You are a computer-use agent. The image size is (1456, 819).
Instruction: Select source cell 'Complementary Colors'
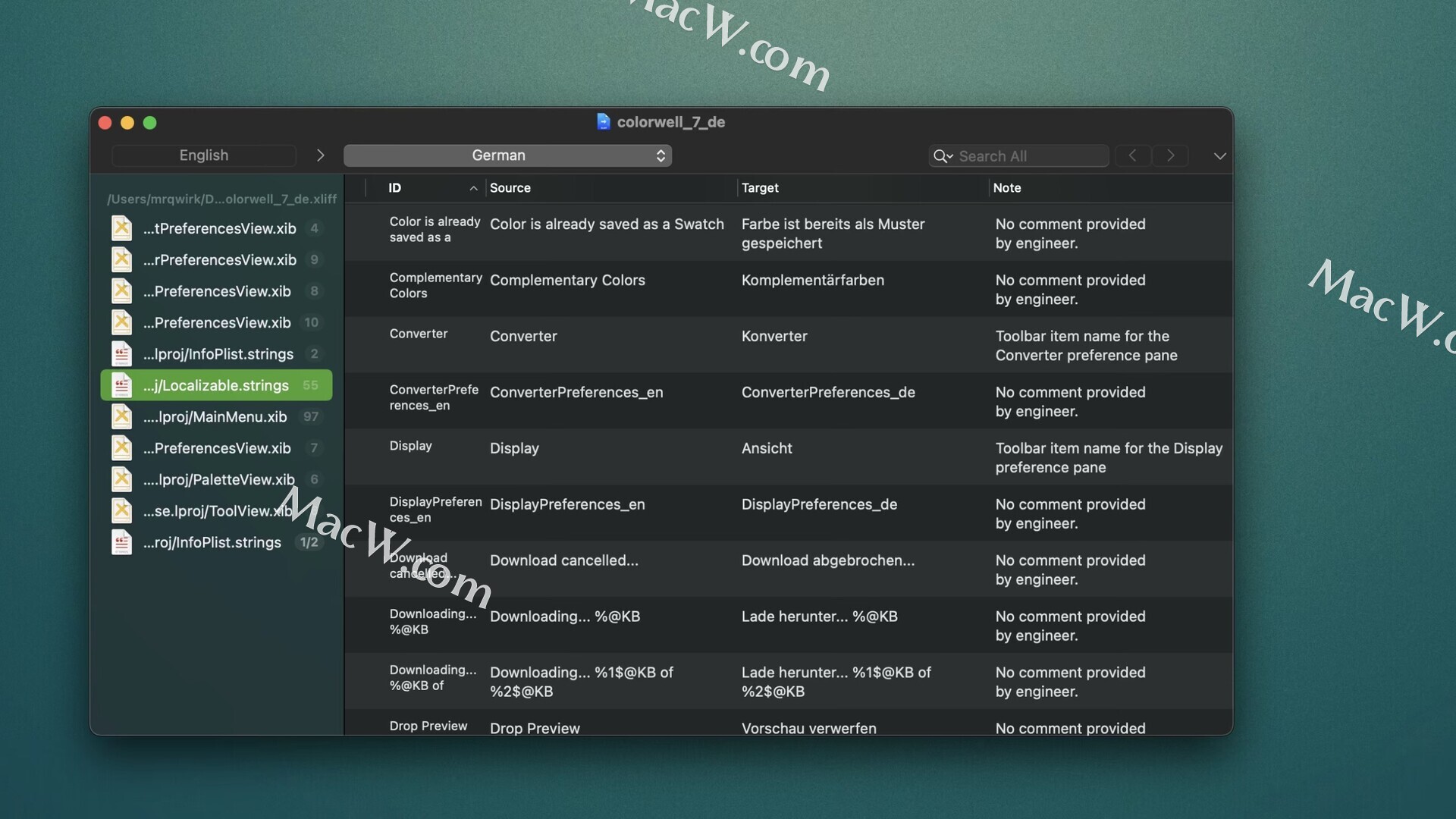pyautogui.click(x=567, y=281)
